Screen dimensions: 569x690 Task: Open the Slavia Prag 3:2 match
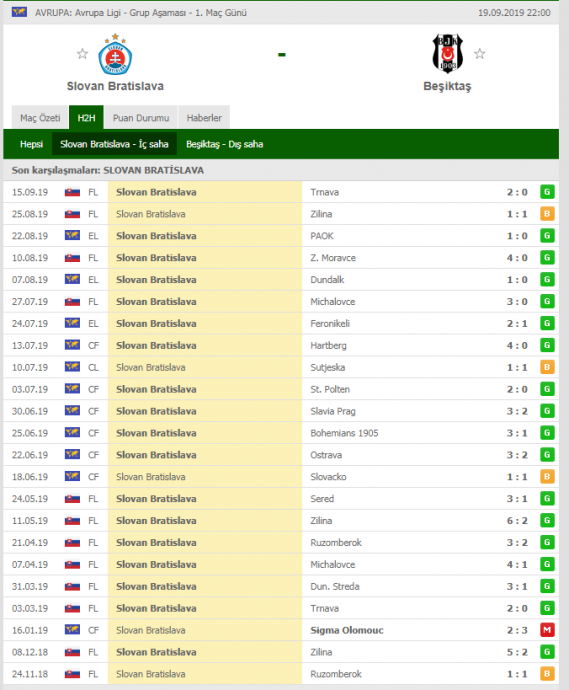[281, 411]
